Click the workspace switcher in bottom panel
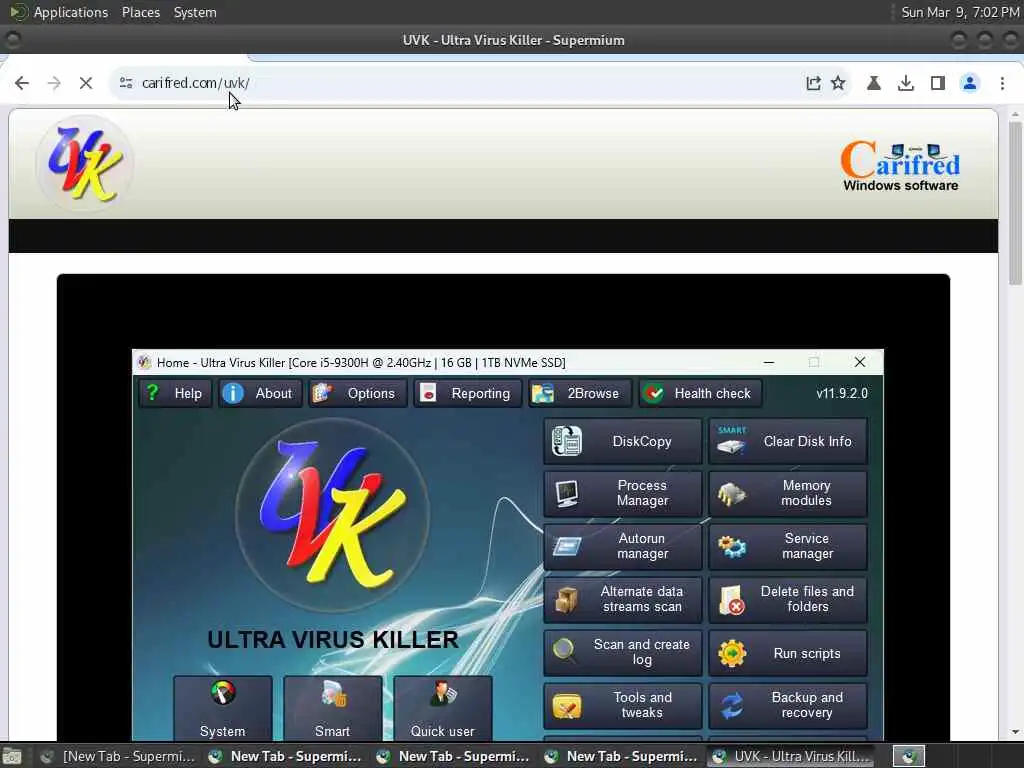Screen dimensions: 1024x768 [x=909, y=756]
